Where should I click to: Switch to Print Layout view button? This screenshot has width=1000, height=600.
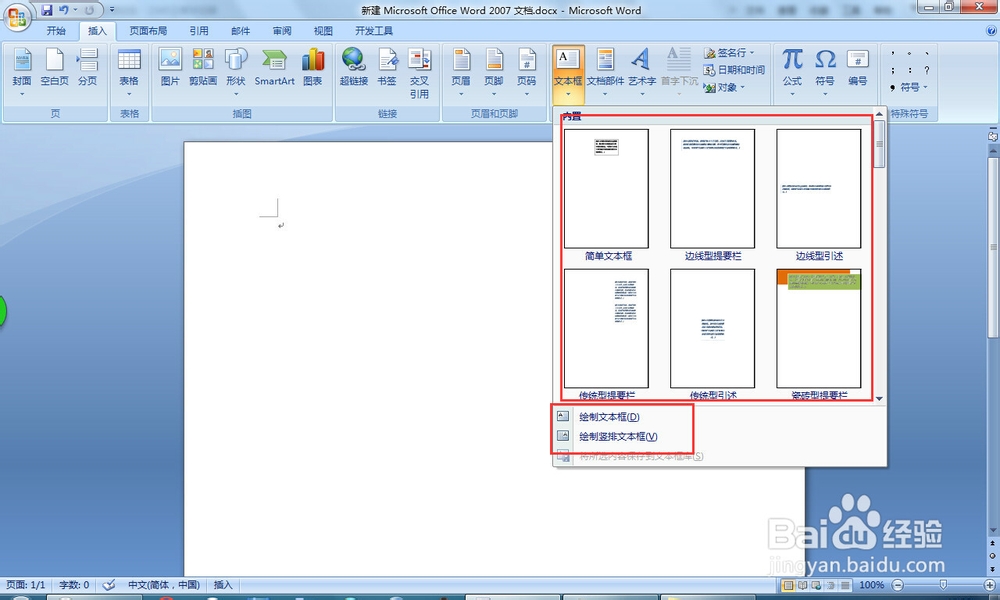click(x=788, y=585)
